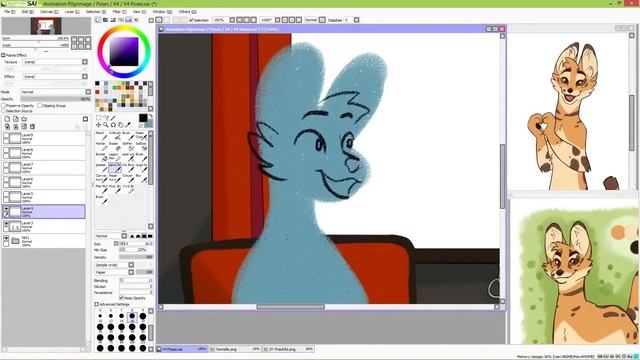Delete the current layer via trash icon
The height and width of the screenshot is (360, 640).
pos(33,127)
